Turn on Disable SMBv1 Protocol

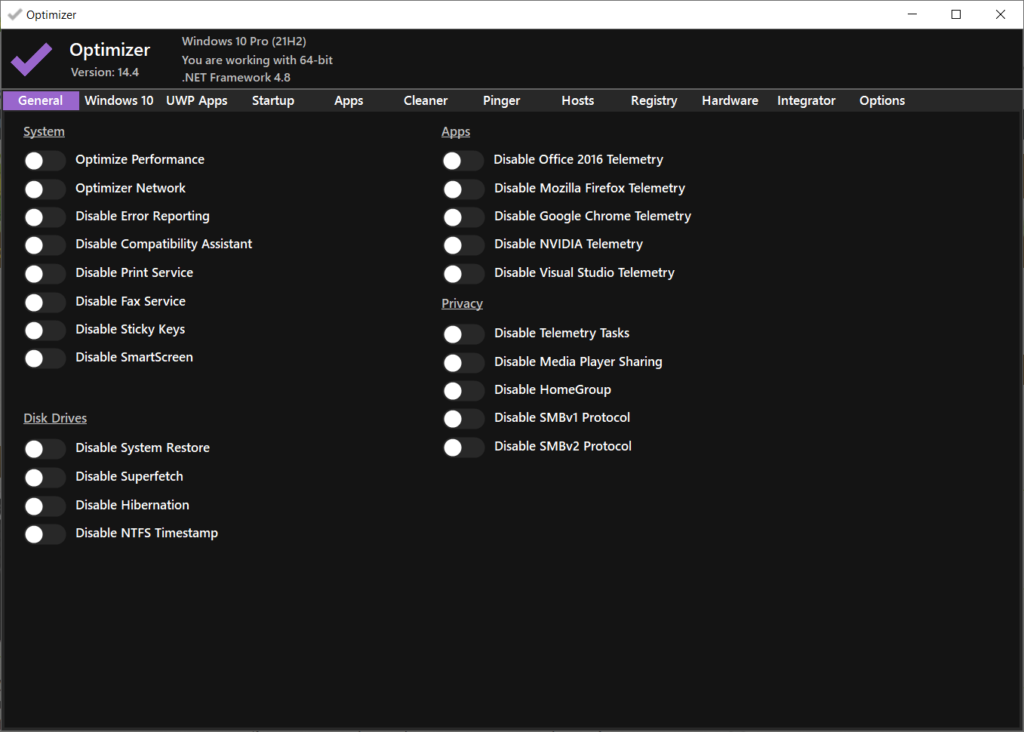point(463,419)
